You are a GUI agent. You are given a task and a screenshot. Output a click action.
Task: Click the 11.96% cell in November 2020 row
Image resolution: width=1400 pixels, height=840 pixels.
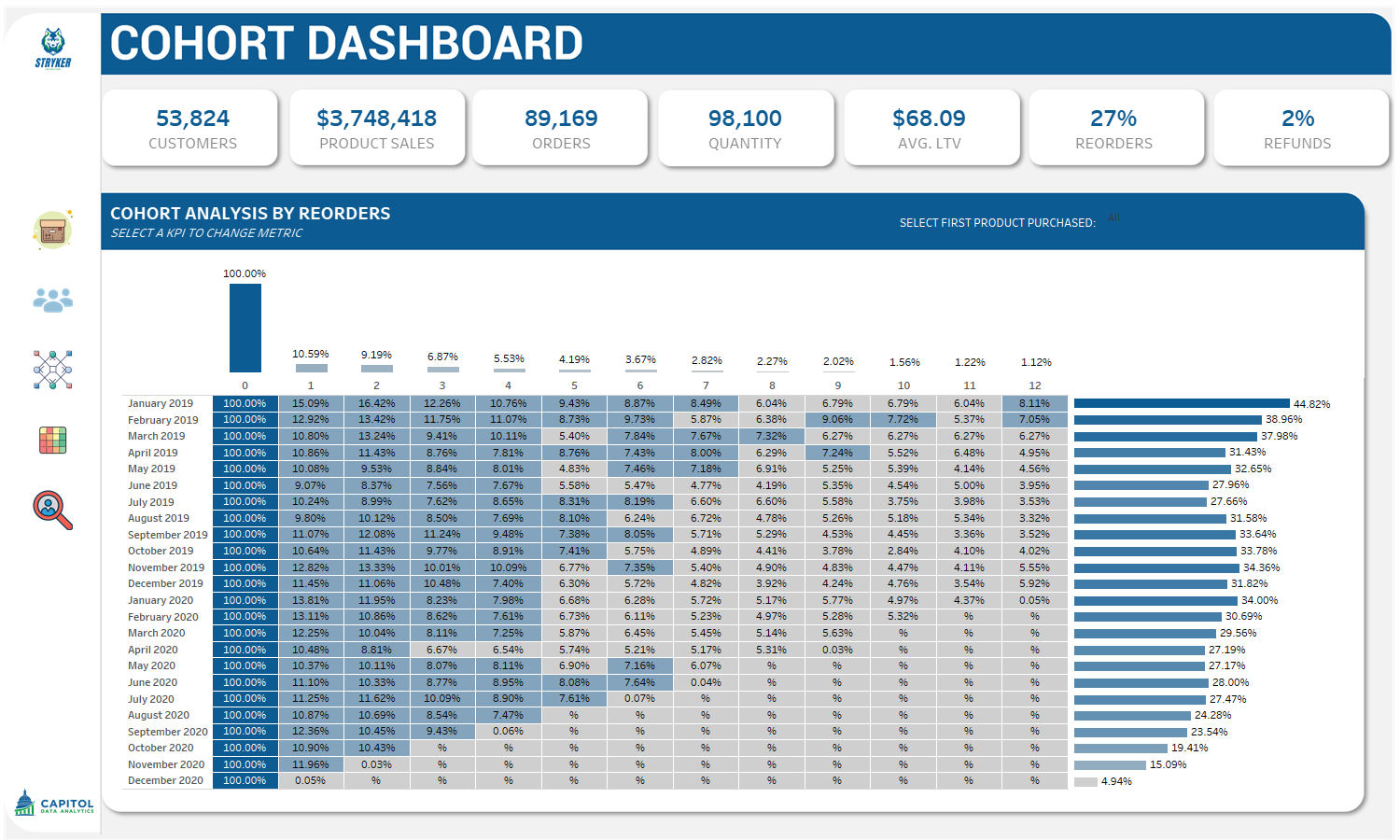point(311,764)
